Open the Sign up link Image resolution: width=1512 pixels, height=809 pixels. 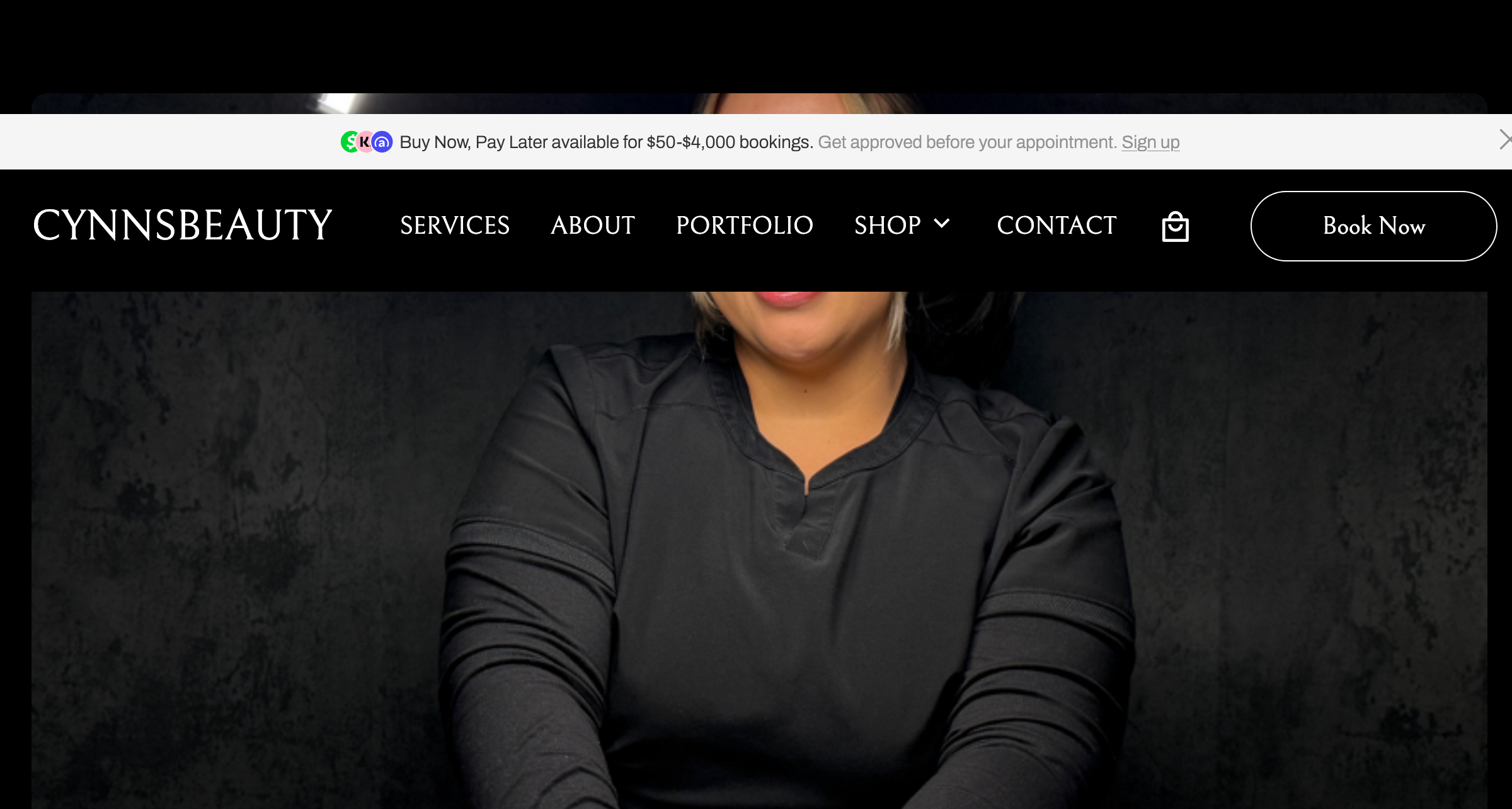coord(1150,142)
